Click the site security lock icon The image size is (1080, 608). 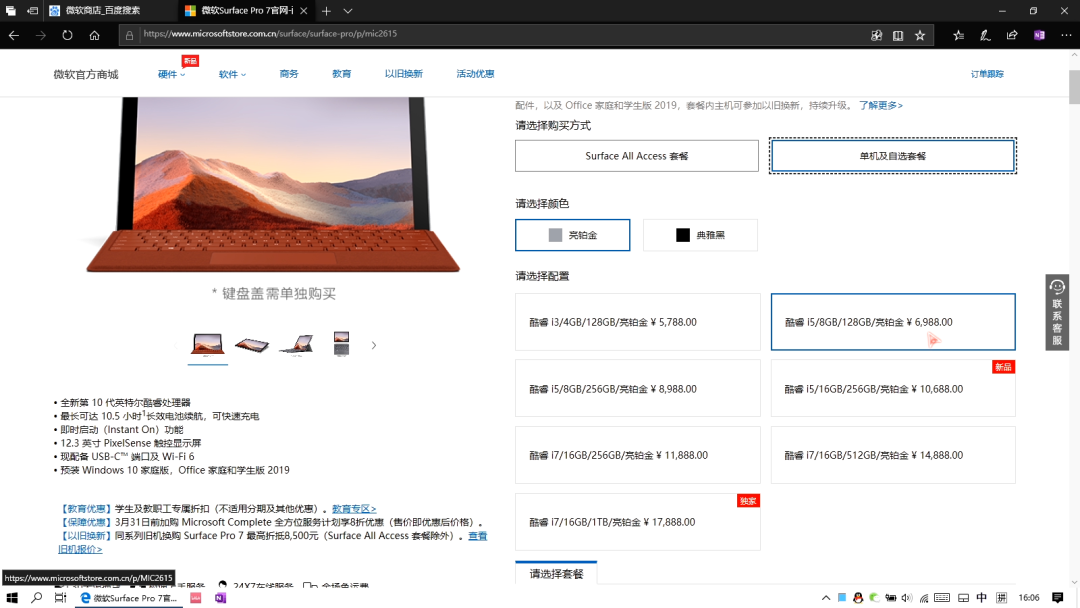tap(129, 35)
